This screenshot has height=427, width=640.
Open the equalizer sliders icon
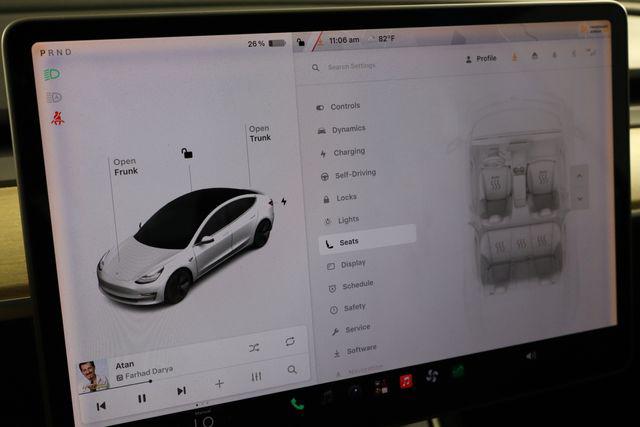(256, 377)
